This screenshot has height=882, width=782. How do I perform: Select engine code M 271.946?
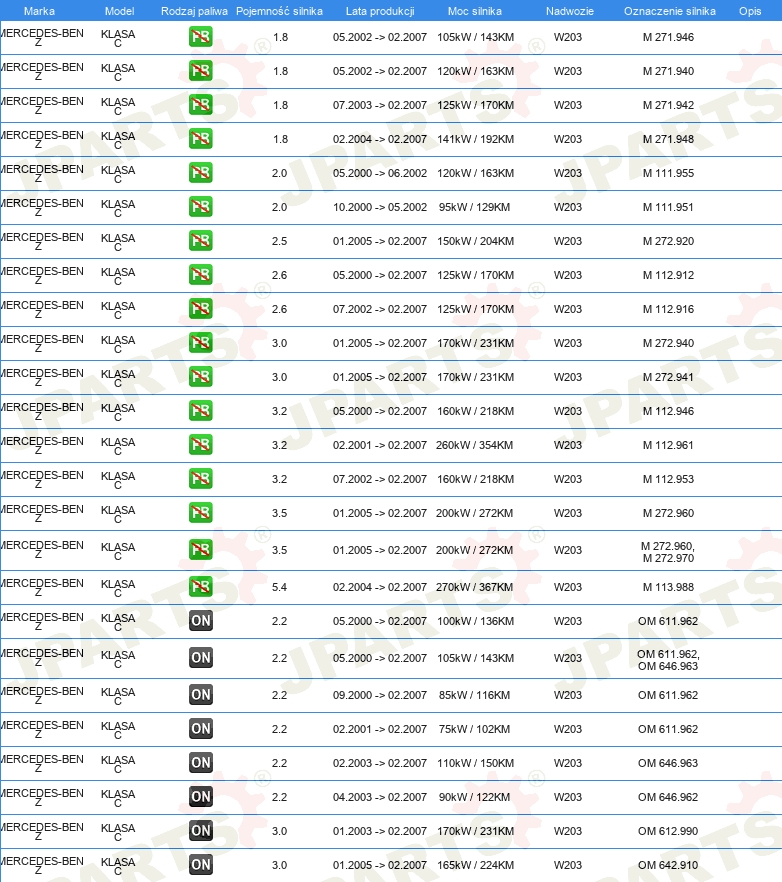coord(668,37)
